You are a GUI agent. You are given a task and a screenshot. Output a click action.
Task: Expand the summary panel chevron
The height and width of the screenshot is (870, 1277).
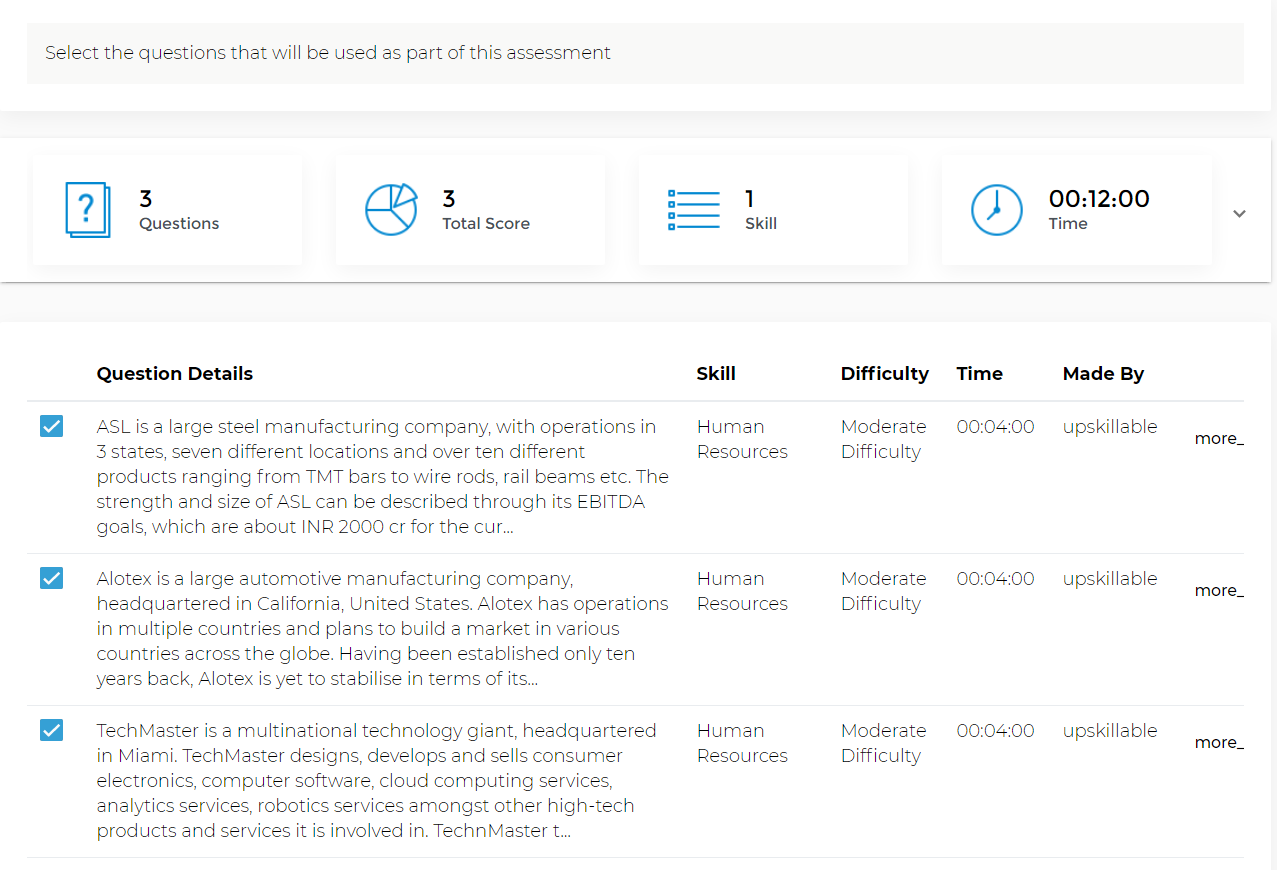(1239, 213)
